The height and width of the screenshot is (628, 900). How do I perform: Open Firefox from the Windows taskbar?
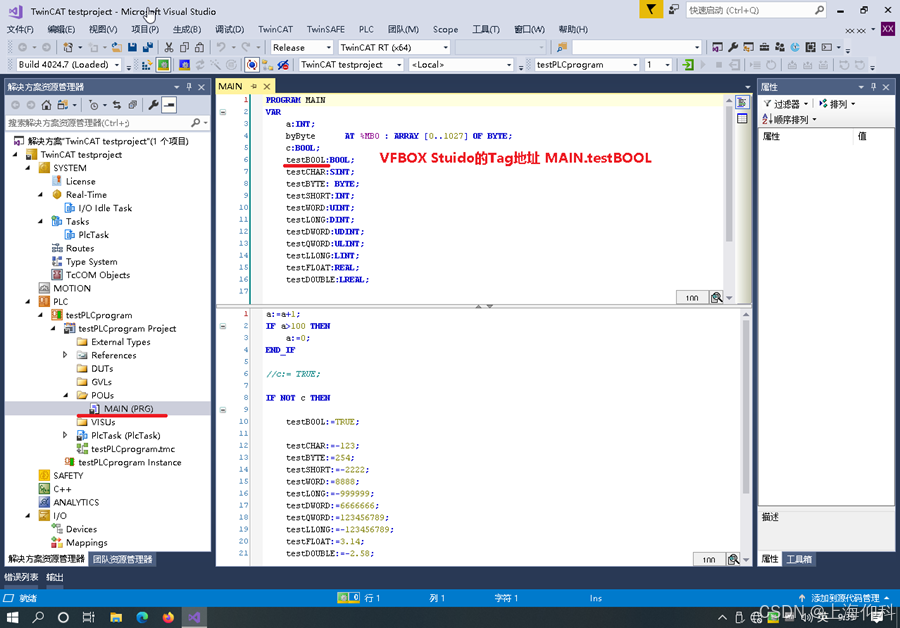168,617
